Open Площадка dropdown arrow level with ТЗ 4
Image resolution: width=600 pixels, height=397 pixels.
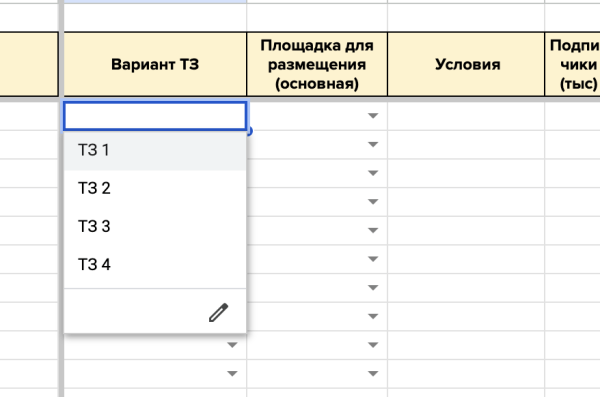click(x=373, y=259)
